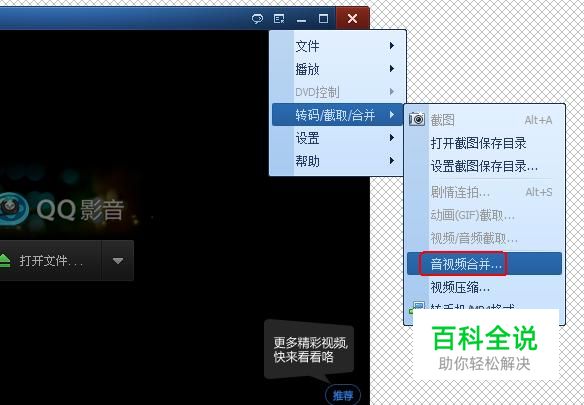Click the 推荐 button
This screenshot has height=405, width=584.
tap(343, 395)
